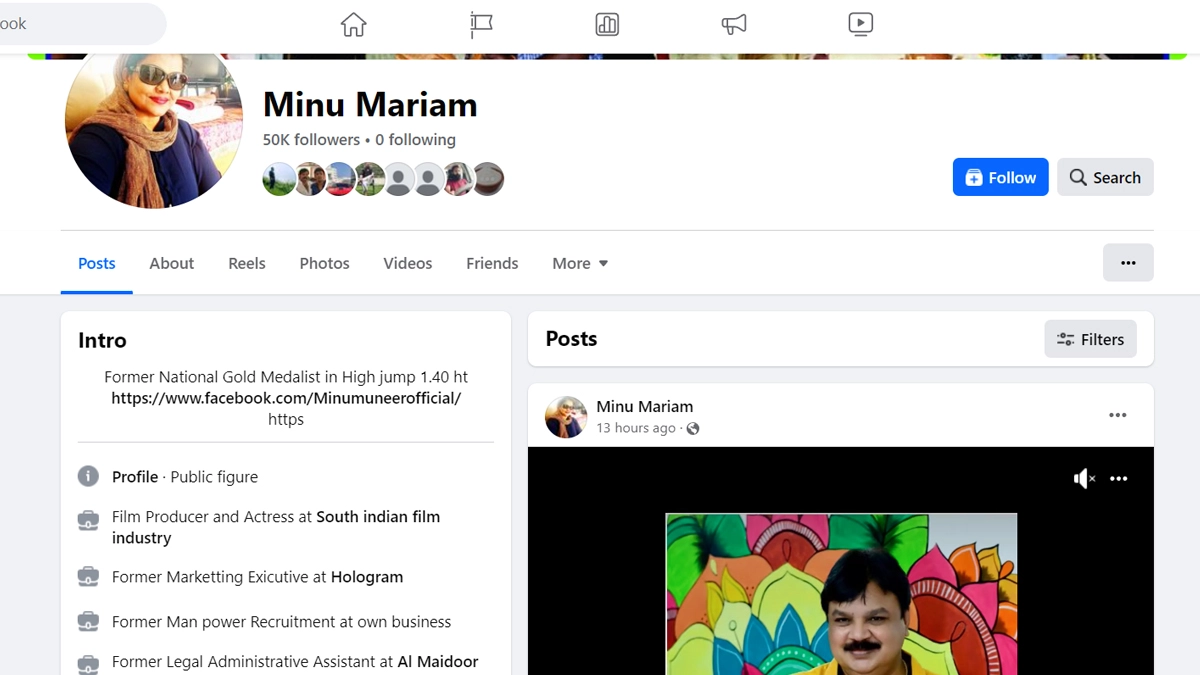
Task: Open Ads megaphone icon in top bar
Action: [x=734, y=24]
